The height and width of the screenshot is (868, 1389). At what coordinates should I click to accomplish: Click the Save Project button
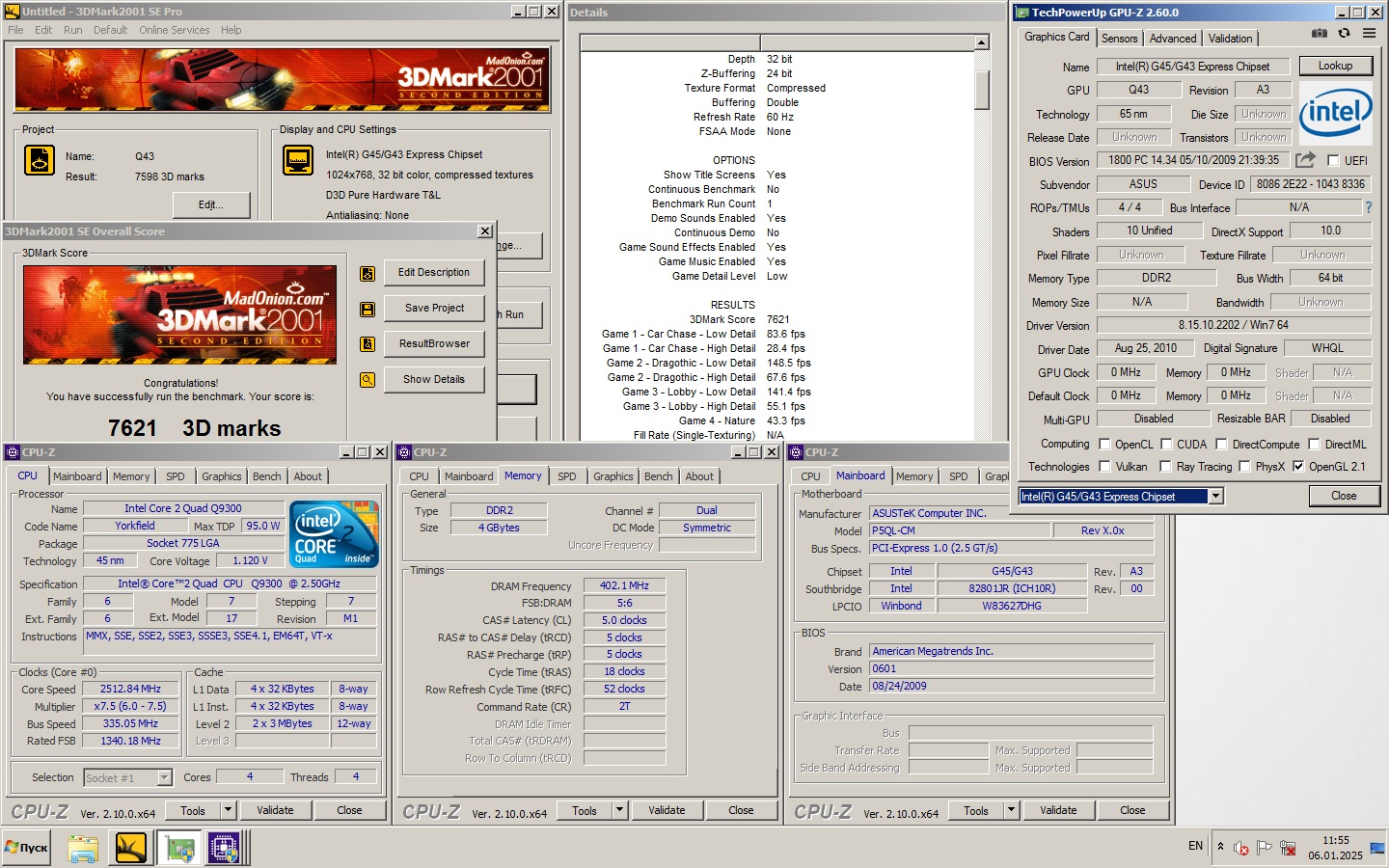tap(434, 309)
